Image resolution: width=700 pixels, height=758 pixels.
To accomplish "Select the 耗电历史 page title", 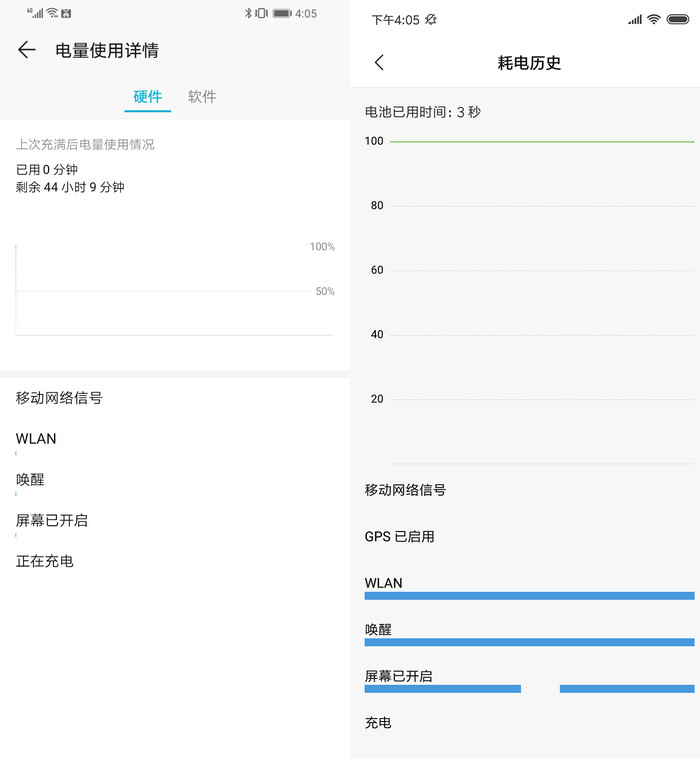I will click(x=529, y=63).
